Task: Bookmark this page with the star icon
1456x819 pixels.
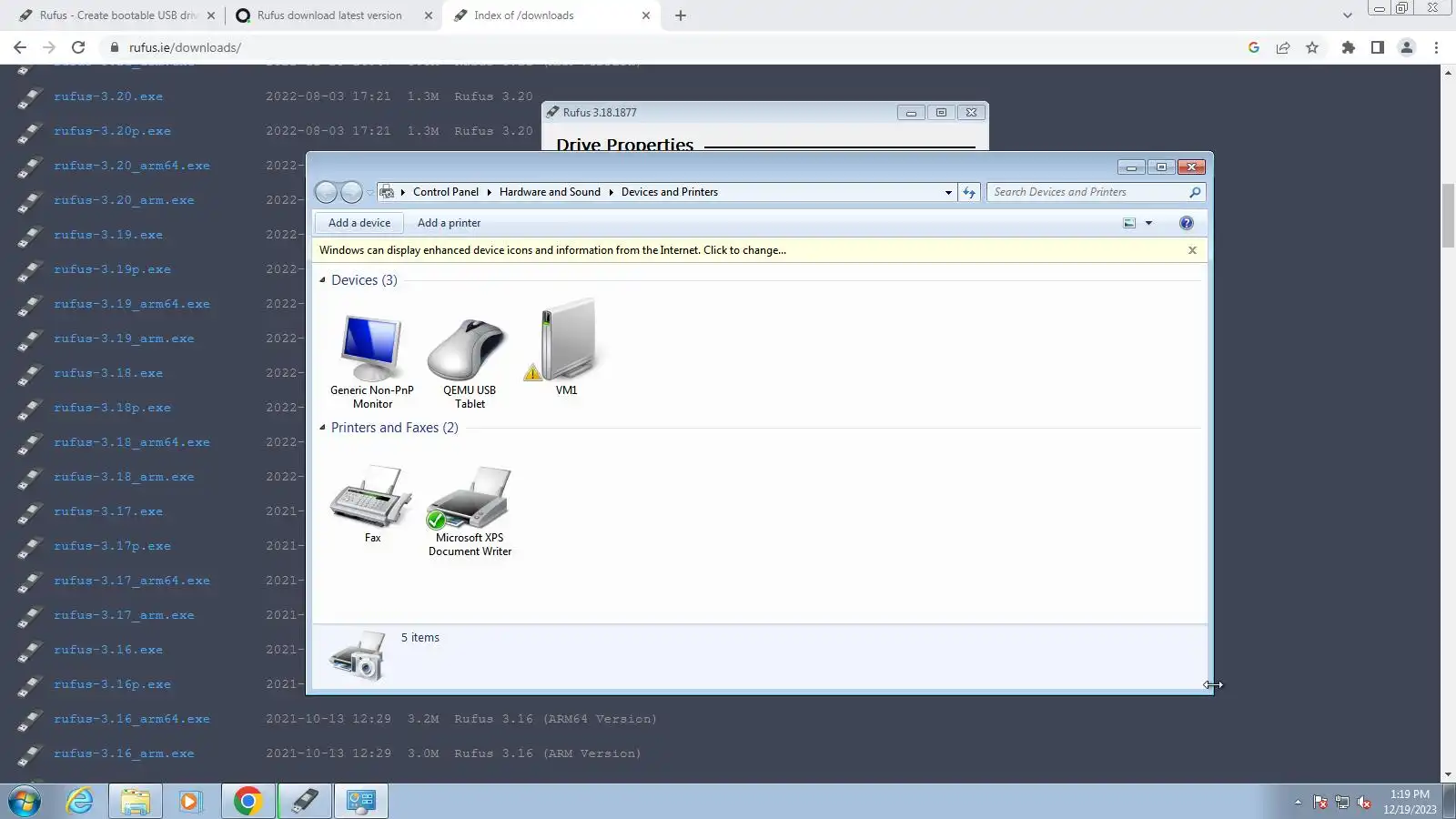Action: click(1312, 47)
